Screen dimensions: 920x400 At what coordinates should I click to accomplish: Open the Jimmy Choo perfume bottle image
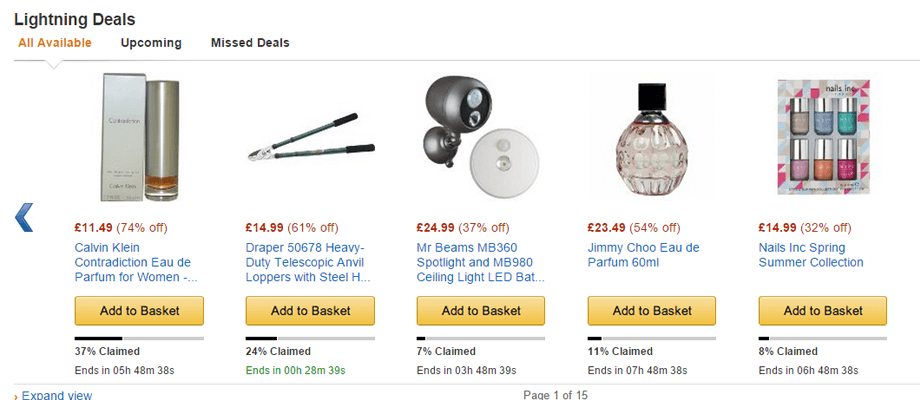click(652, 139)
